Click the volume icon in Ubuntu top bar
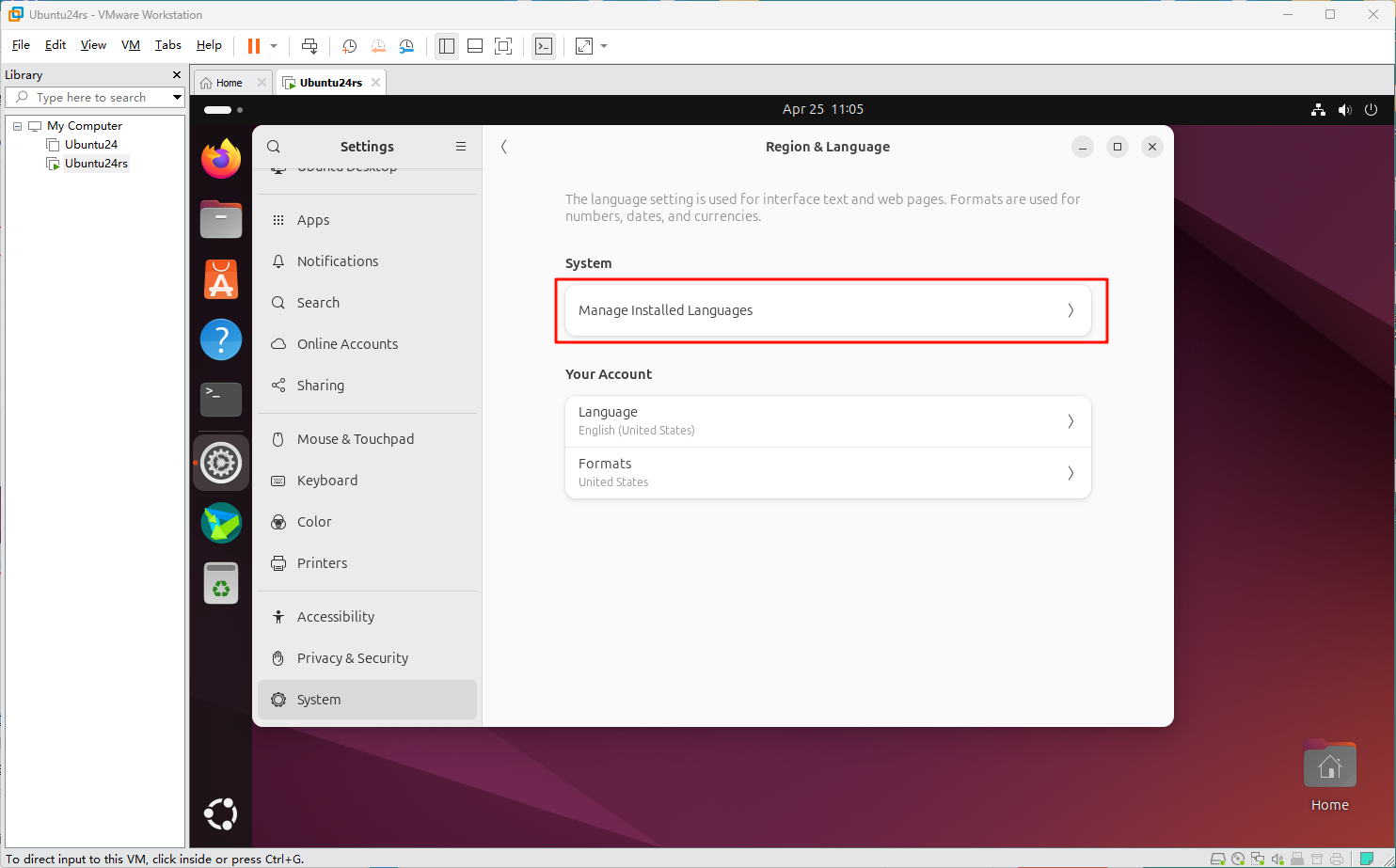This screenshot has height=868, width=1396. (x=1344, y=110)
